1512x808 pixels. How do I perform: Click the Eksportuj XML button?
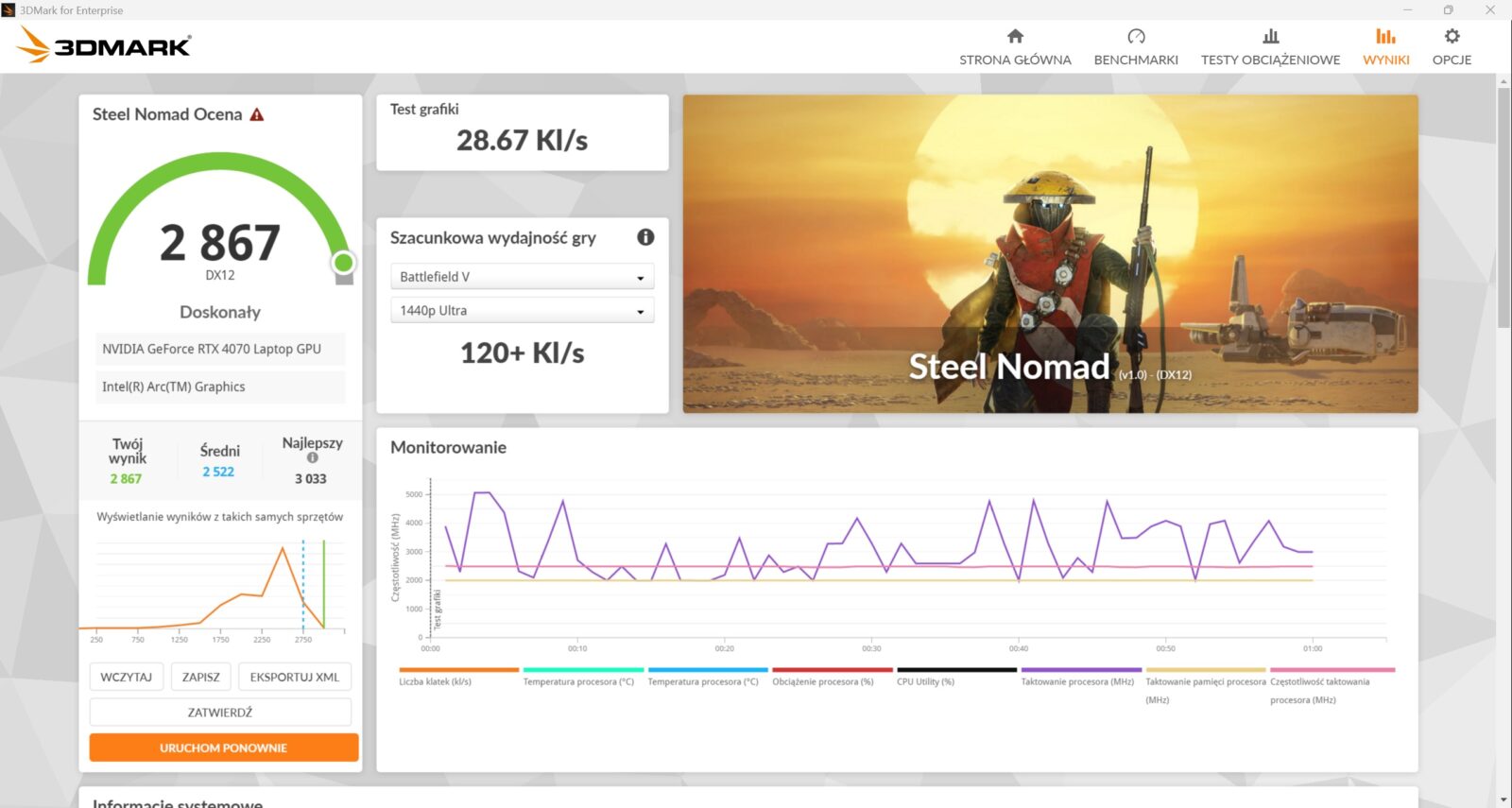point(294,677)
